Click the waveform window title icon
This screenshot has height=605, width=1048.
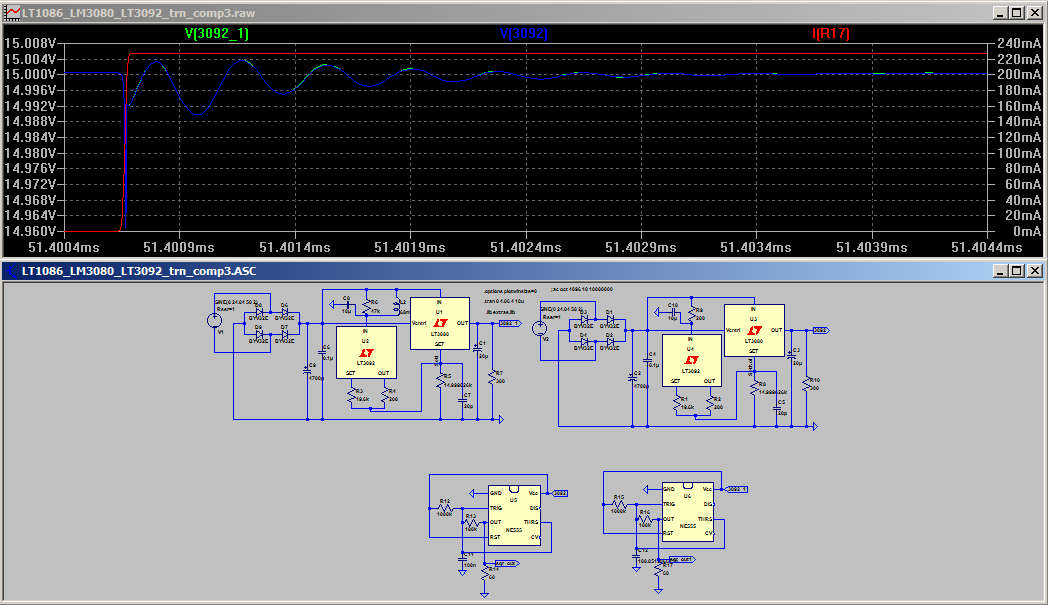pyautogui.click(x=12, y=13)
